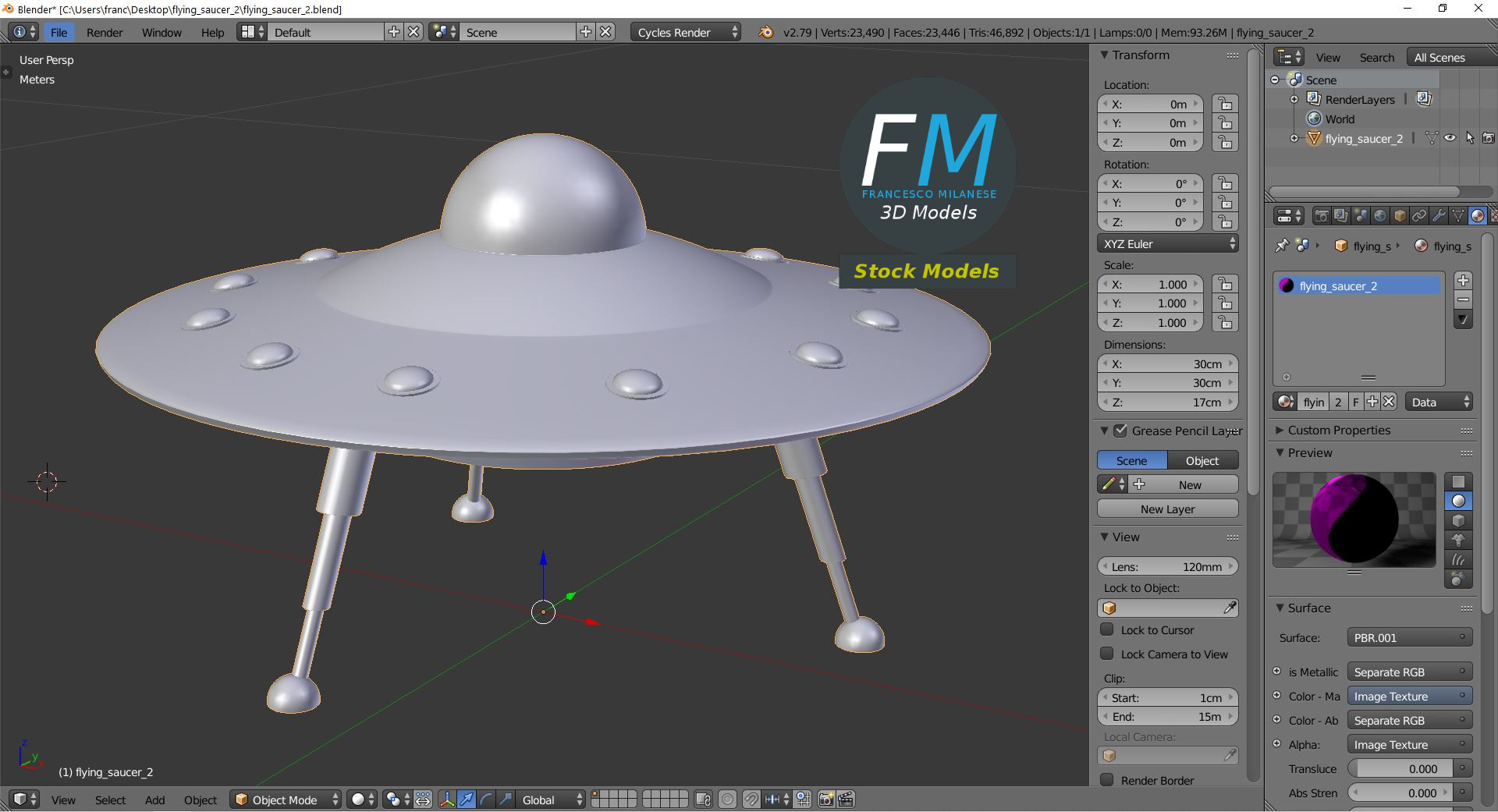Toggle lock on Location X
Viewport: 1498px width, 812px height.
pos(1226,104)
